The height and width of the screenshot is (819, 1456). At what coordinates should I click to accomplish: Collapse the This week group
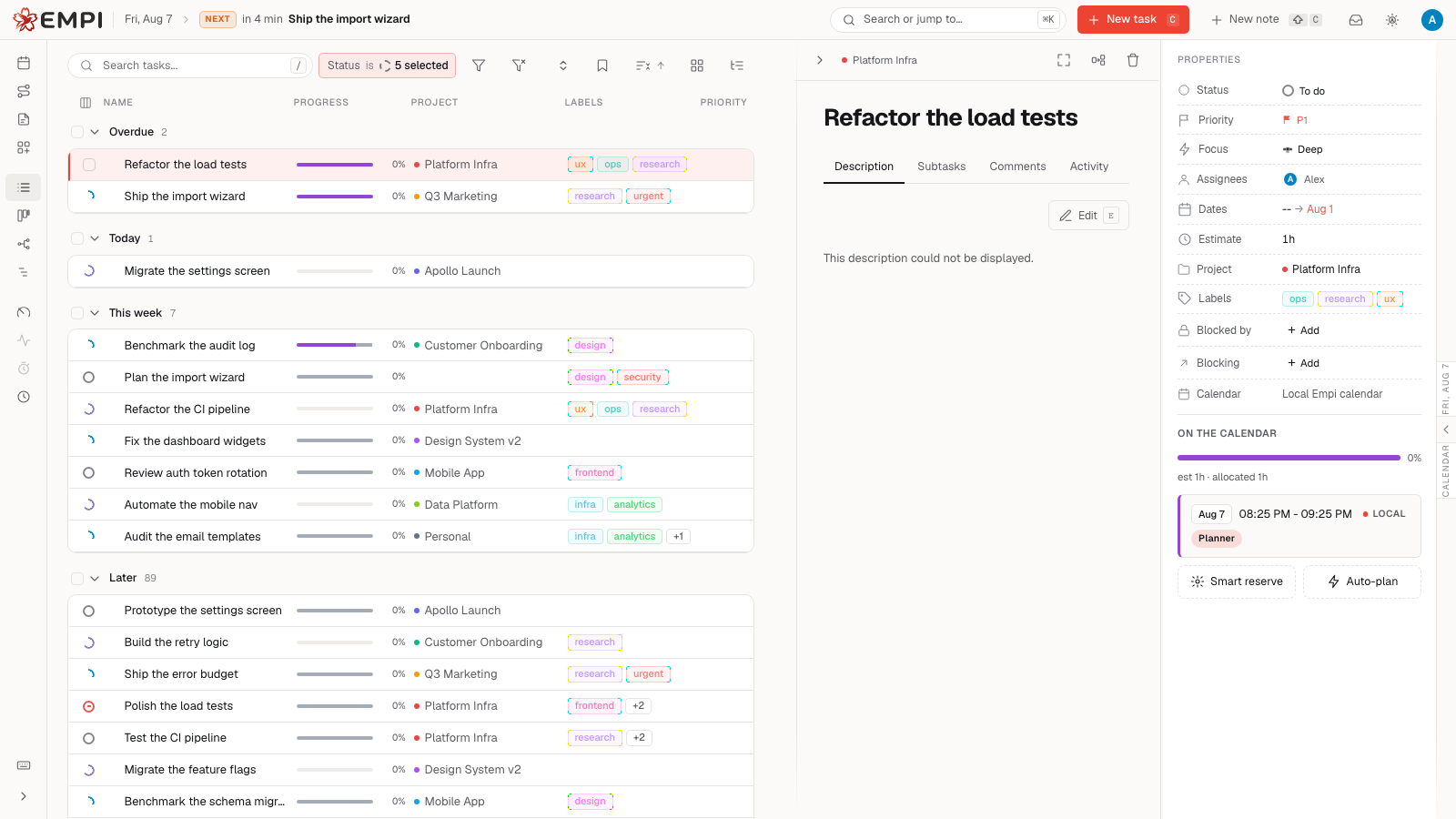pyautogui.click(x=95, y=313)
